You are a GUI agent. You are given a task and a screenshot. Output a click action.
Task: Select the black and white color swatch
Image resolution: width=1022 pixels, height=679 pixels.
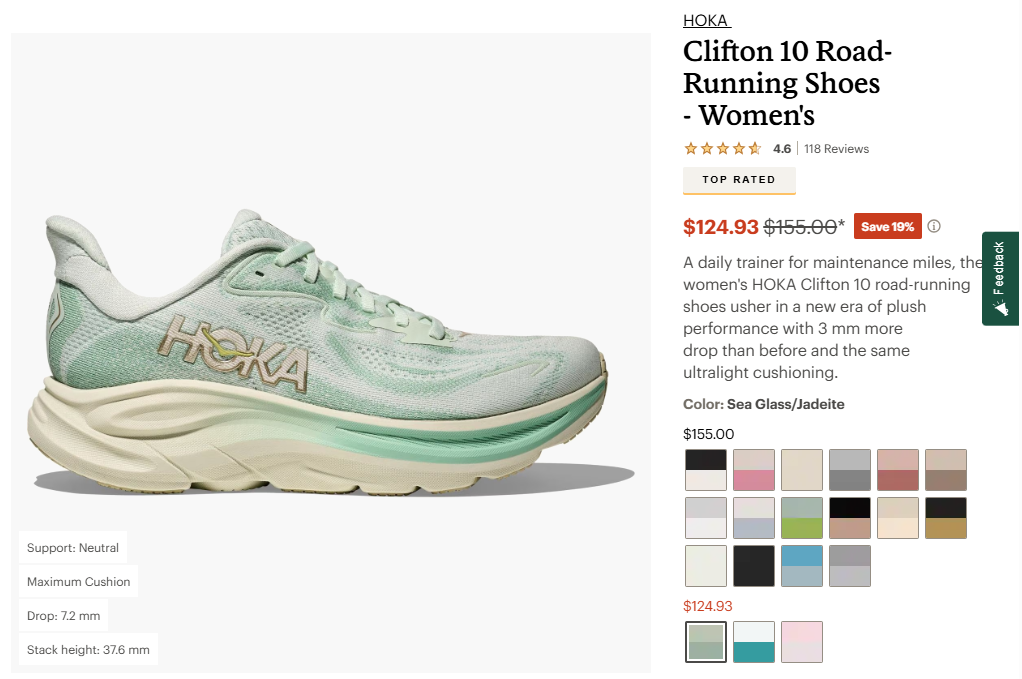tap(706, 470)
